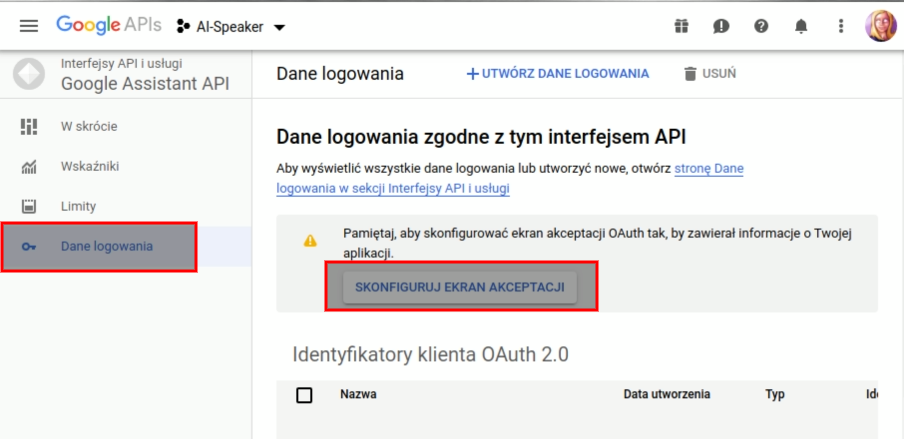Open the three-dot more options menu
Image resolution: width=904 pixels, height=439 pixels.
point(841,26)
